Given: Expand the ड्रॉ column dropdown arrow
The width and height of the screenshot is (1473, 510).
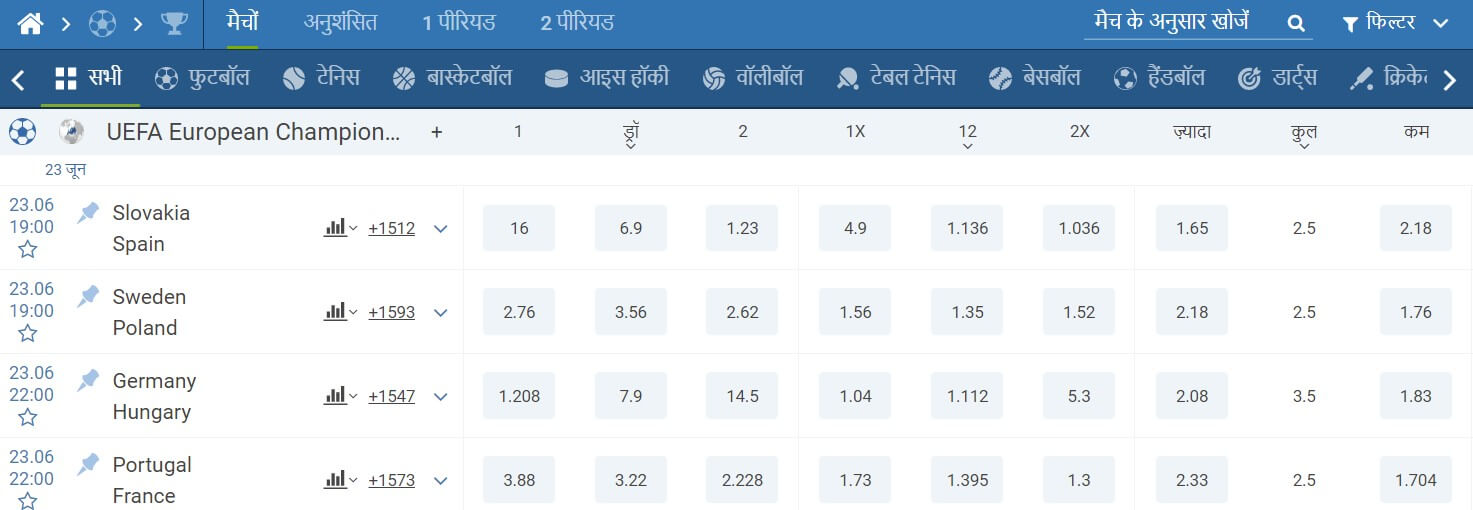Looking at the screenshot, I should pos(631,146).
